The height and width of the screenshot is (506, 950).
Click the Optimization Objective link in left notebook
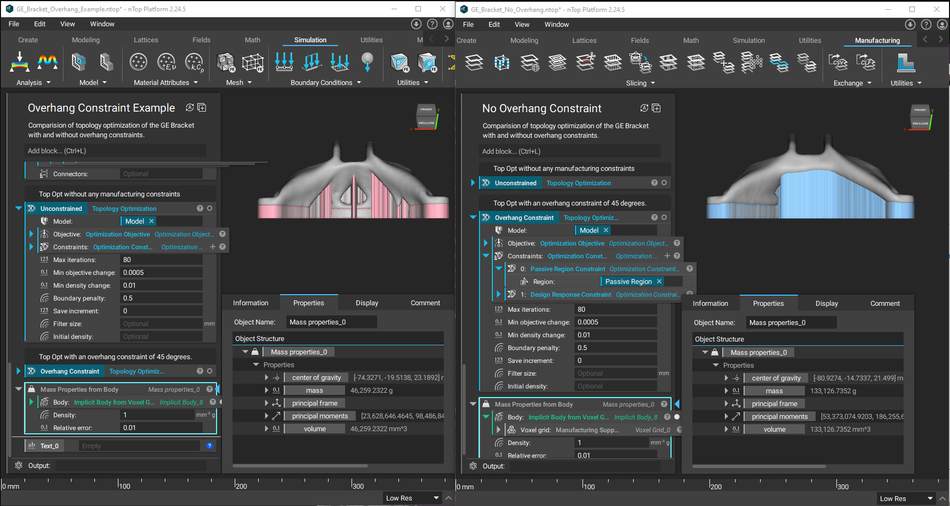pyautogui.click(x=117, y=234)
